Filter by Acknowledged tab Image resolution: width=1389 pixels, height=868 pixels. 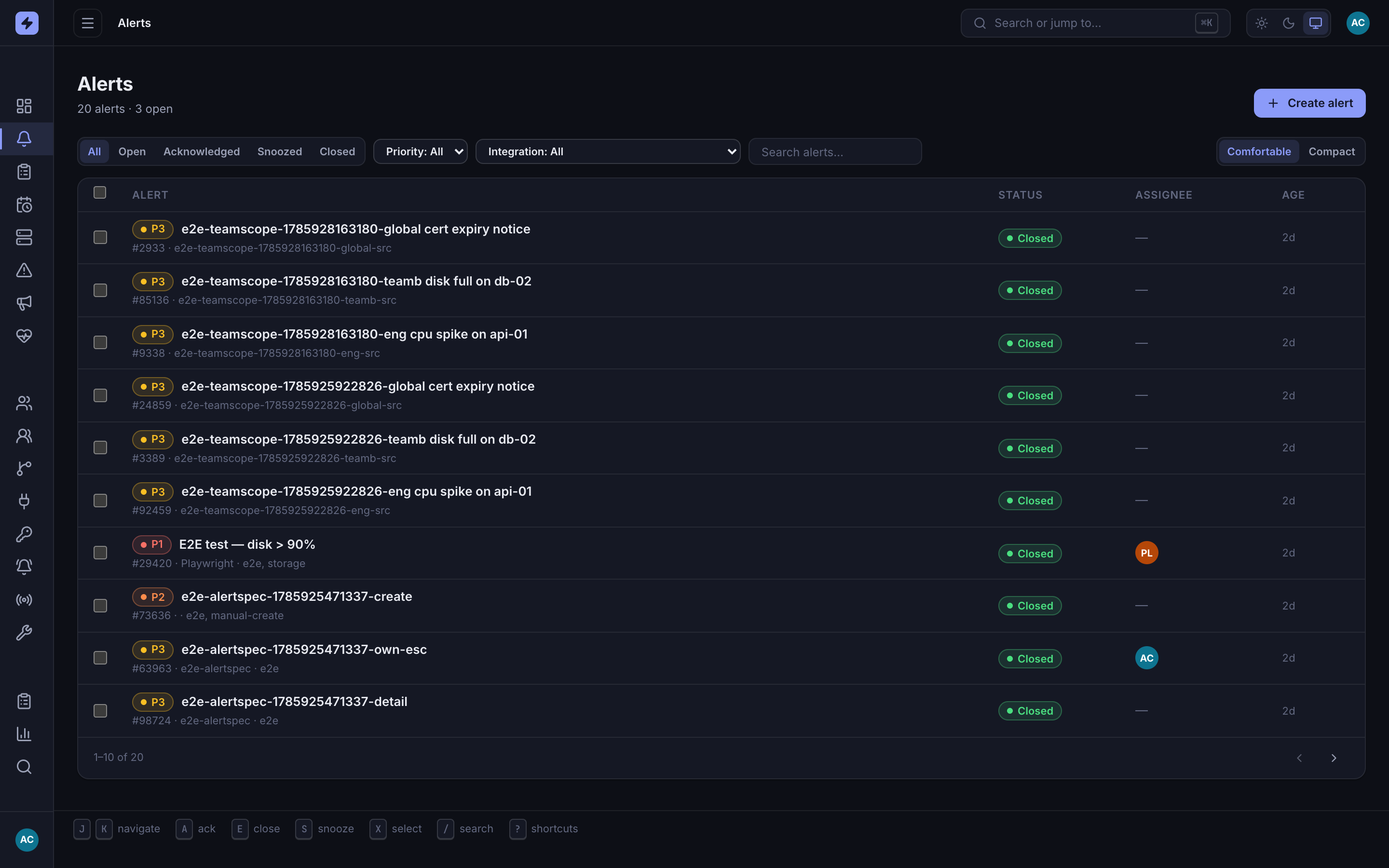pos(202,151)
